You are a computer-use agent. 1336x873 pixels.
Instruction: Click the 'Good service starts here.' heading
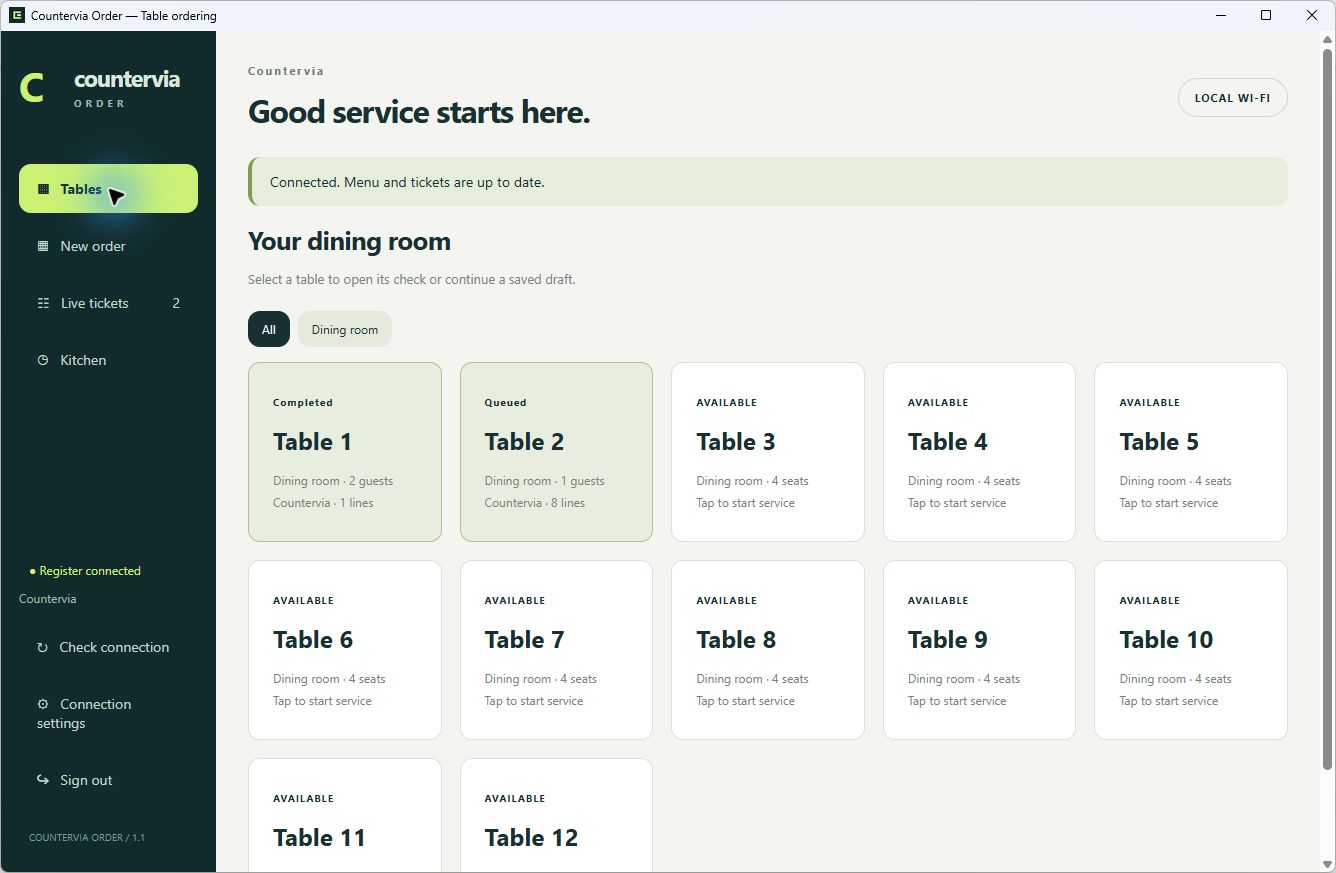[x=419, y=112]
